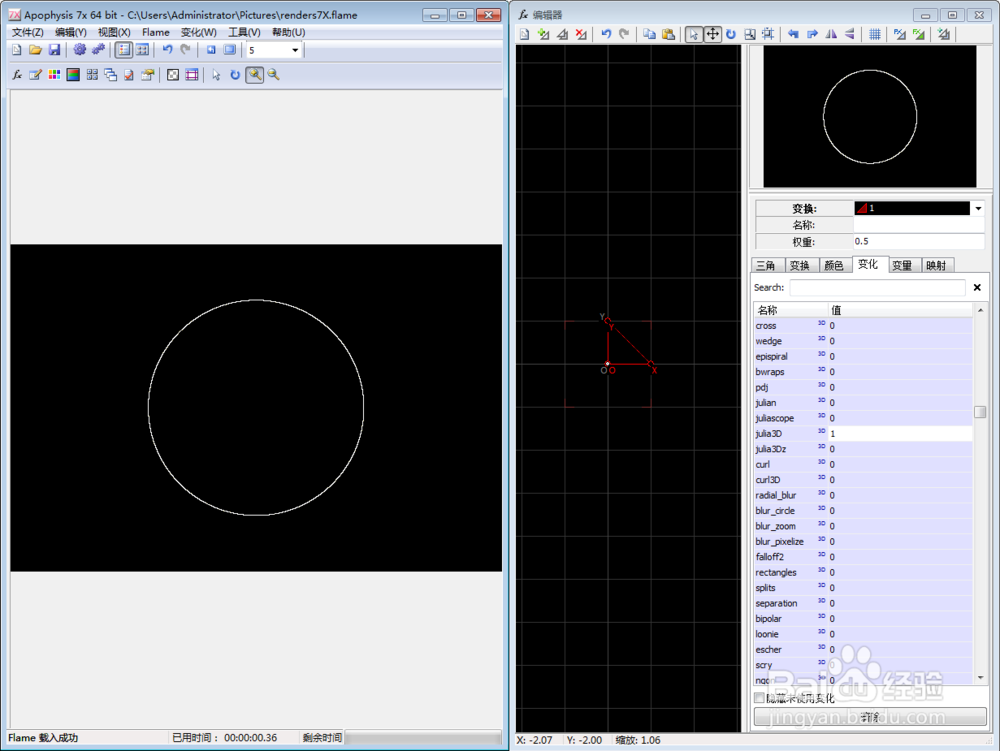Switch to the 颜色 tab
The height and width of the screenshot is (751, 1000).
coord(834,265)
